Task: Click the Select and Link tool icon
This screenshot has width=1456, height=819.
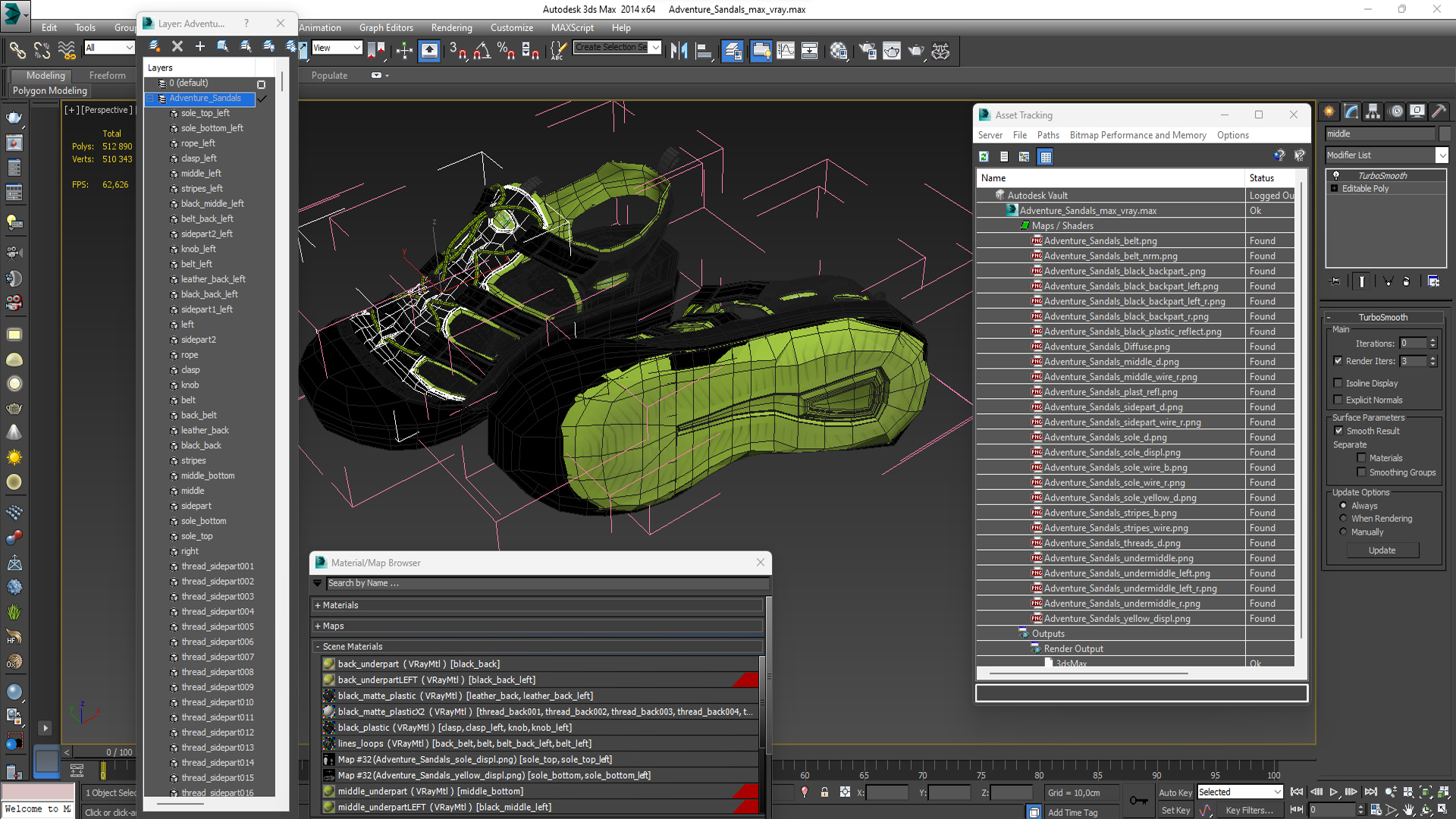Action: [x=17, y=50]
